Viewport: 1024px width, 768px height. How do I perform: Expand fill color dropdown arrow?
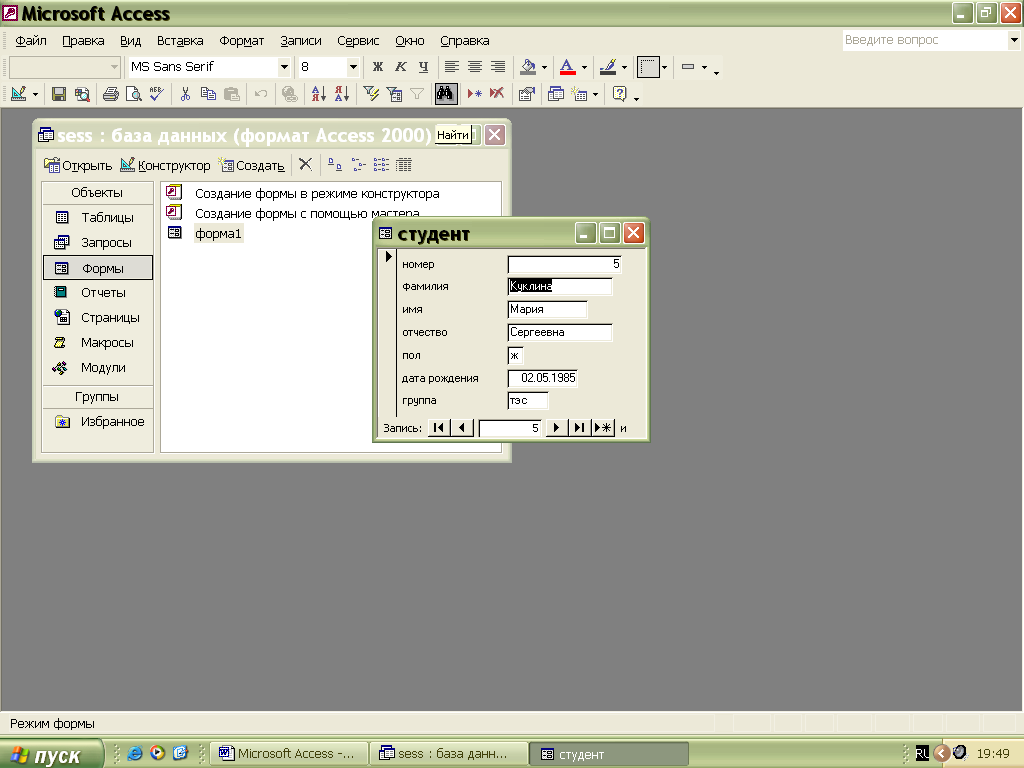tap(544, 67)
